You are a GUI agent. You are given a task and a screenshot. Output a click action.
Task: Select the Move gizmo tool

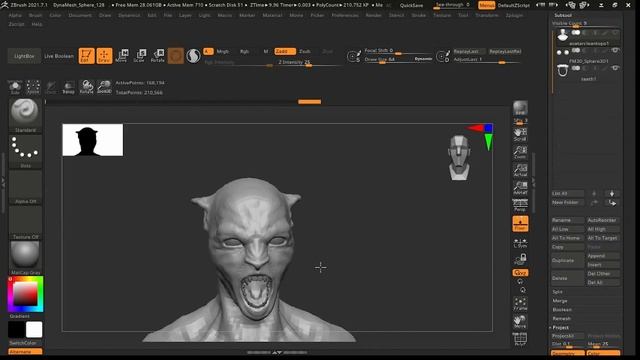pos(122,56)
